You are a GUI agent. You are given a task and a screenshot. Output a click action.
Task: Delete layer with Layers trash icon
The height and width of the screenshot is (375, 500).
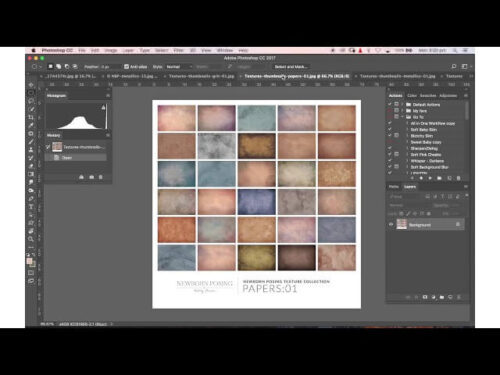click(459, 297)
